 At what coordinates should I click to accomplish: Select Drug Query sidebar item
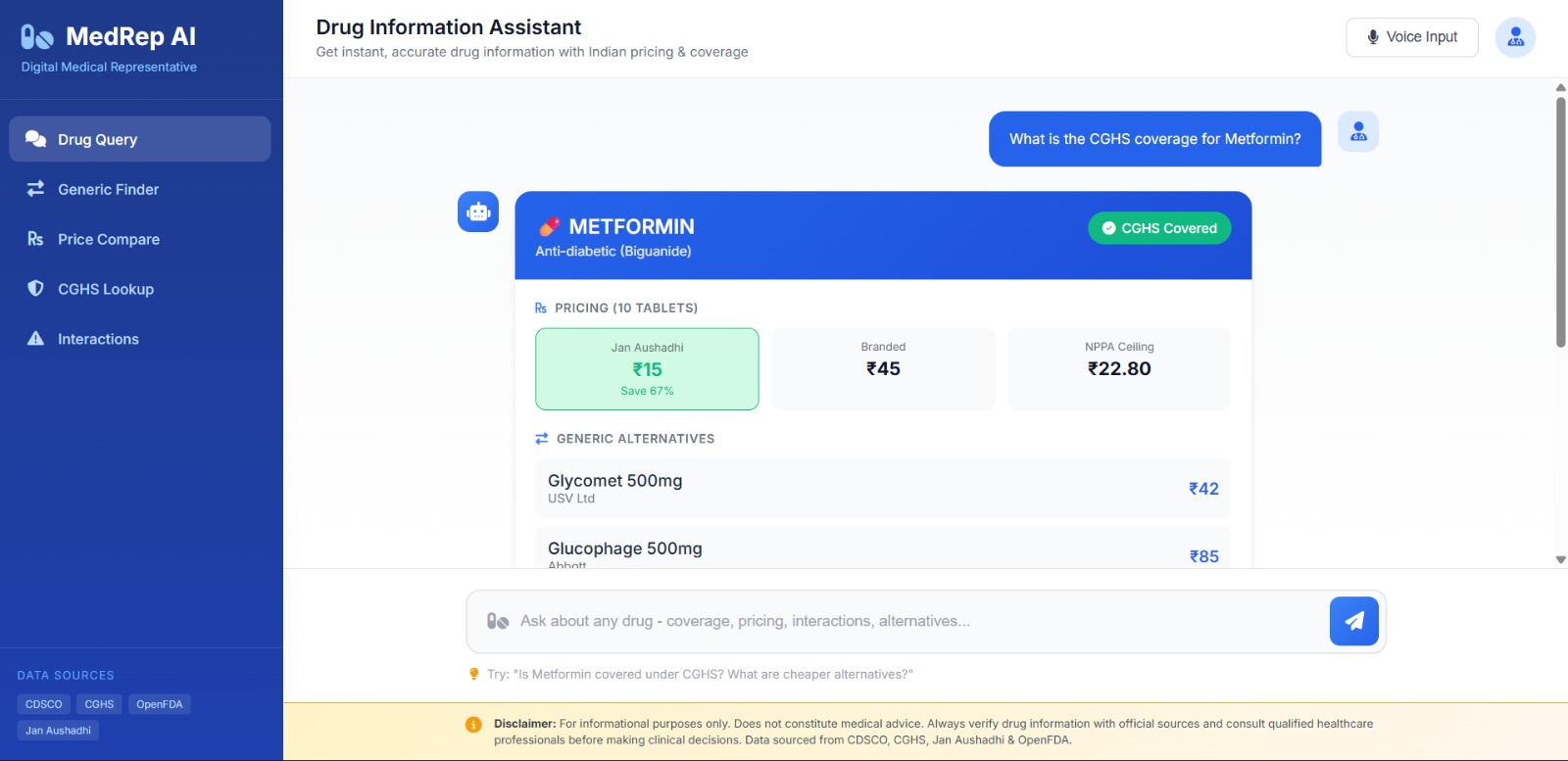[x=140, y=139]
